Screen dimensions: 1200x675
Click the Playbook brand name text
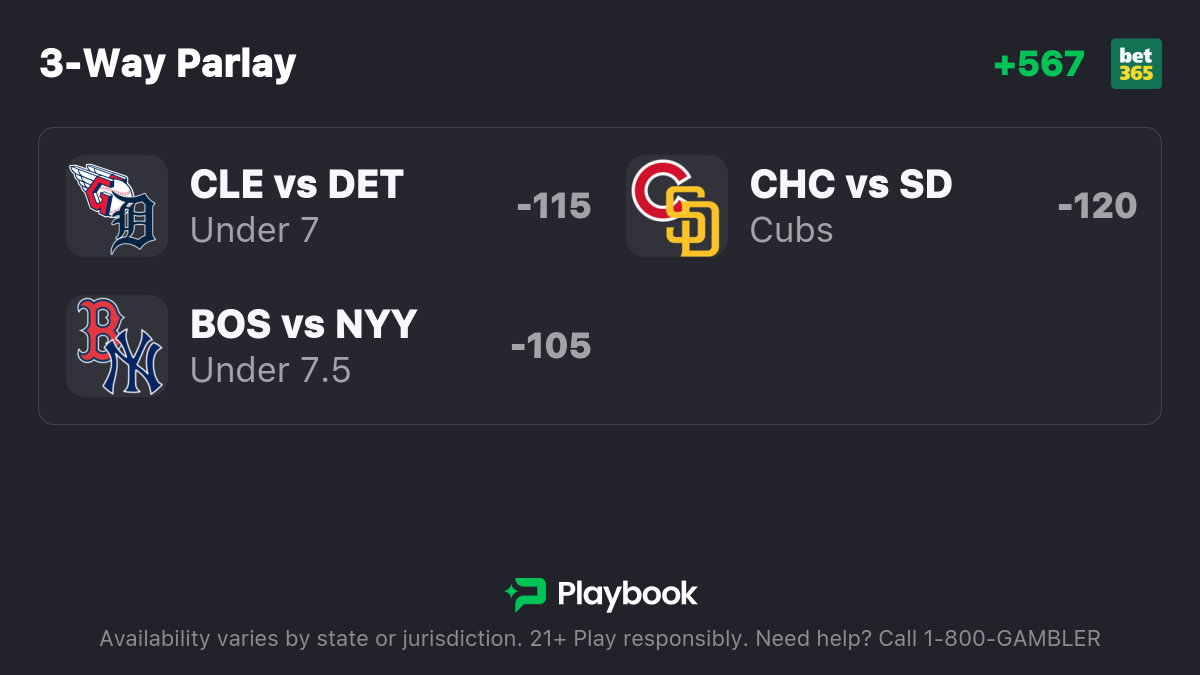pyautogui.click(x=627, y=595)
